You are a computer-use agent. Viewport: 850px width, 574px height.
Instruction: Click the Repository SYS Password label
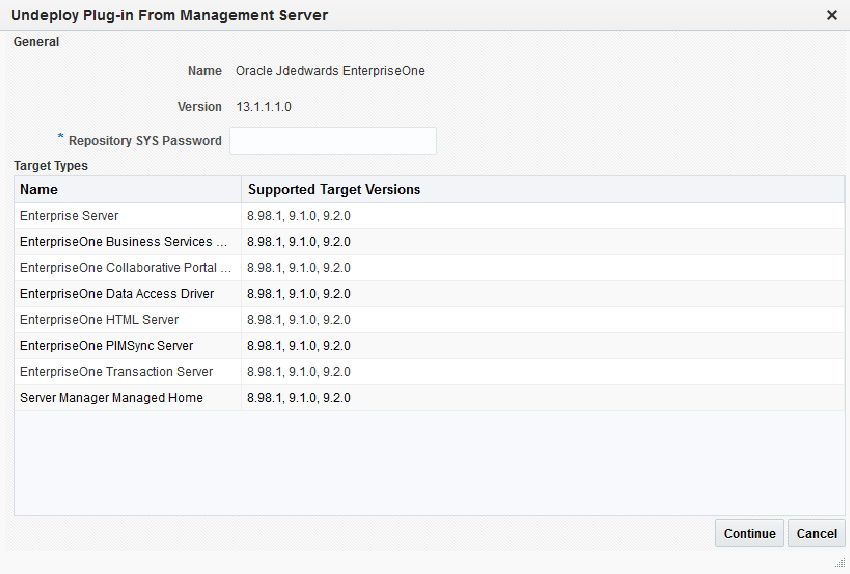[145, 141]
